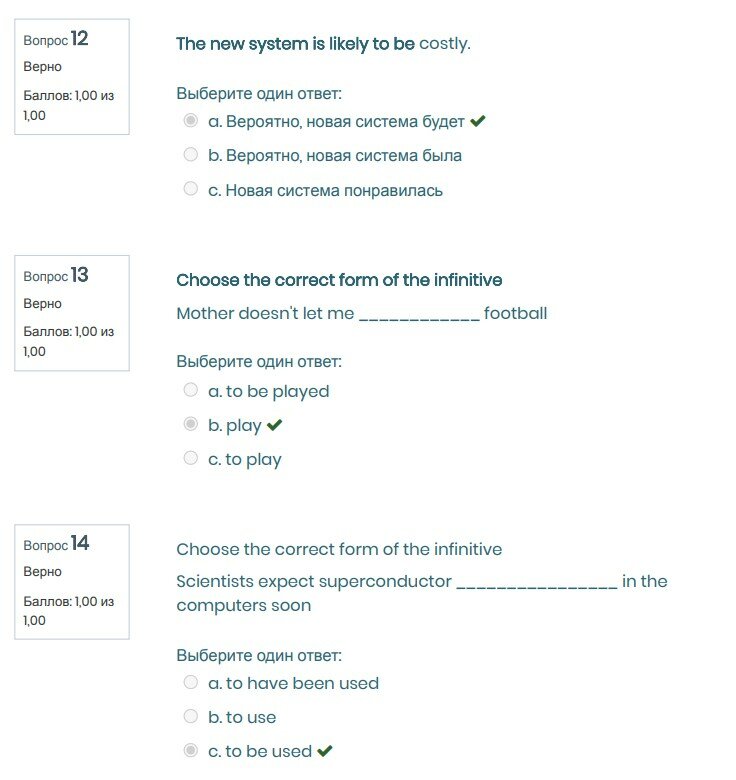The height and width of the screenshot is (780, 736).
Task: Click the answer label 'c. to play'
Action: (x=245, y=459)
